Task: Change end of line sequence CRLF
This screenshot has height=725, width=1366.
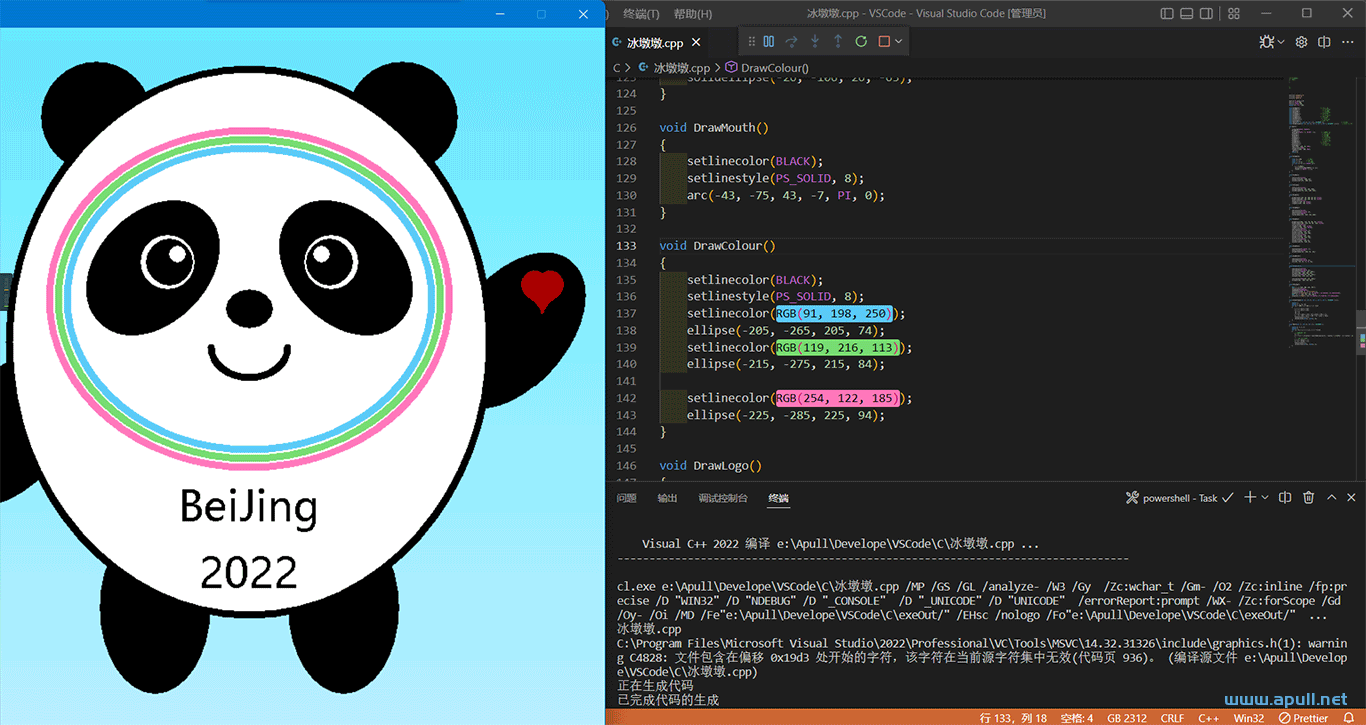Action: pos(1172,717)
